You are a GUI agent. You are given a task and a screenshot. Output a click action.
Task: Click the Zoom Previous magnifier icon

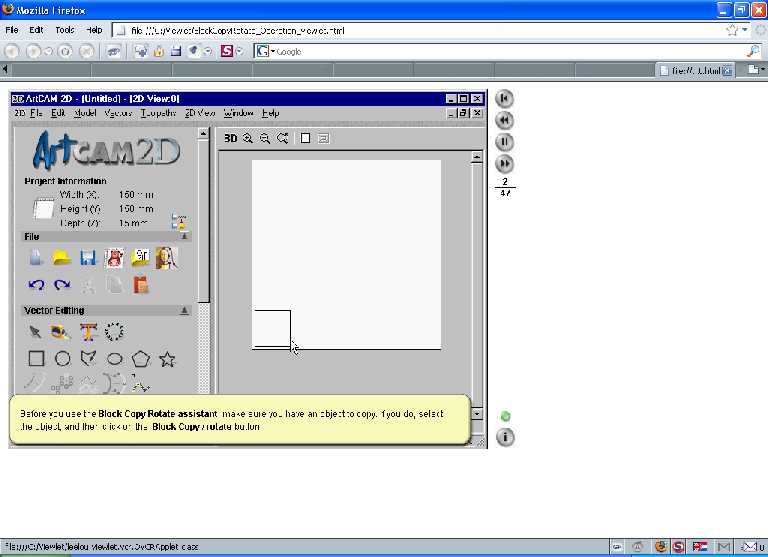point(283,138)
